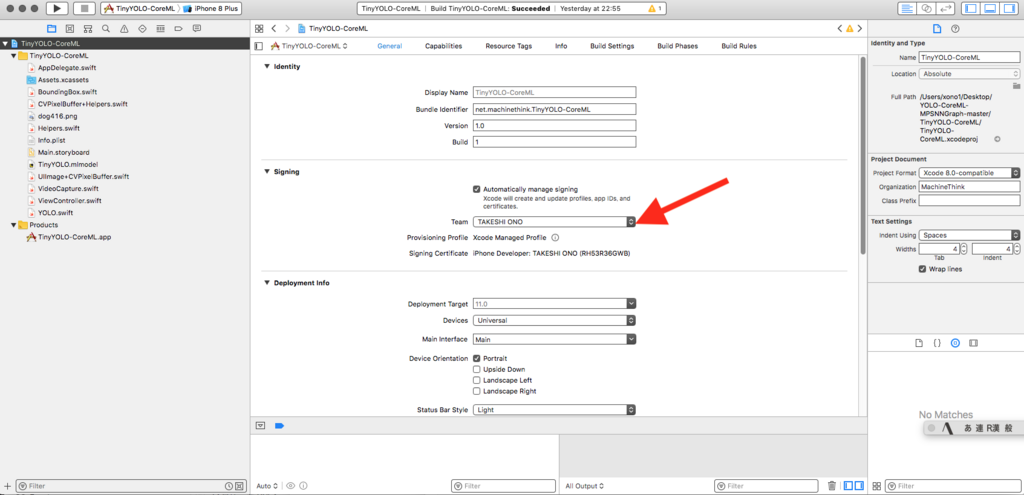The height and width of the screenshot is (495, 1024).
Task: Click the Bundle Identifier field
Action: (x=554, y=109)
